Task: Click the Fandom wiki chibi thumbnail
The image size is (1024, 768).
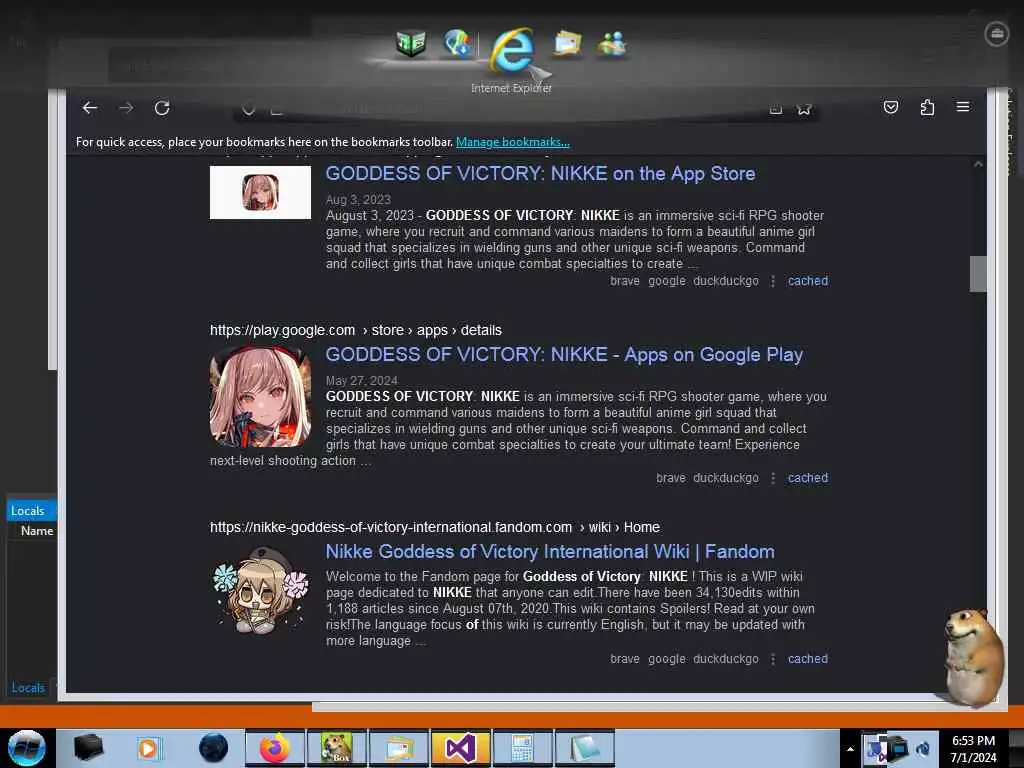Action: click(x=261, y=591)
